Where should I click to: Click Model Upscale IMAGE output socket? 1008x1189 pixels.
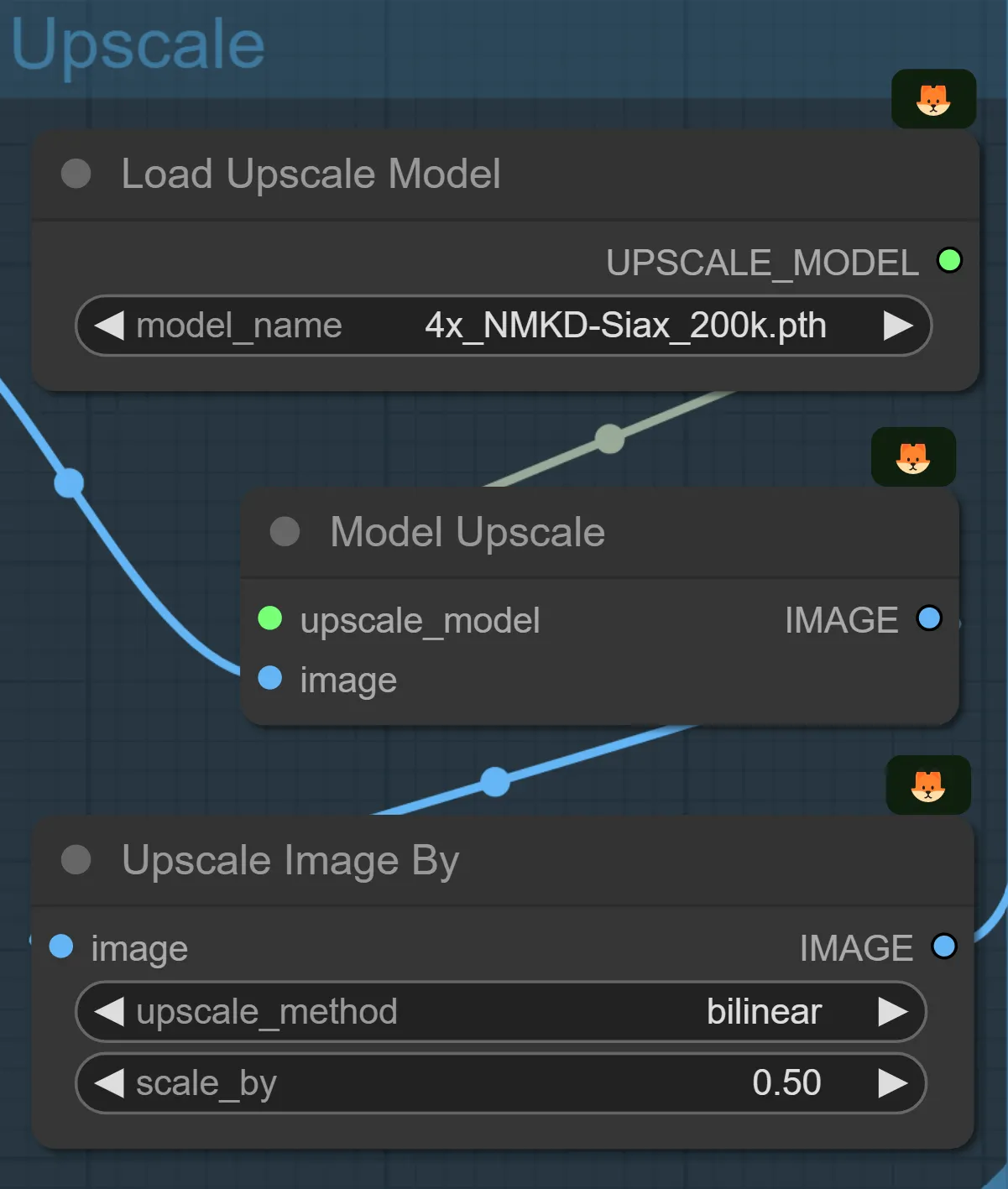[x=929, y=618]
